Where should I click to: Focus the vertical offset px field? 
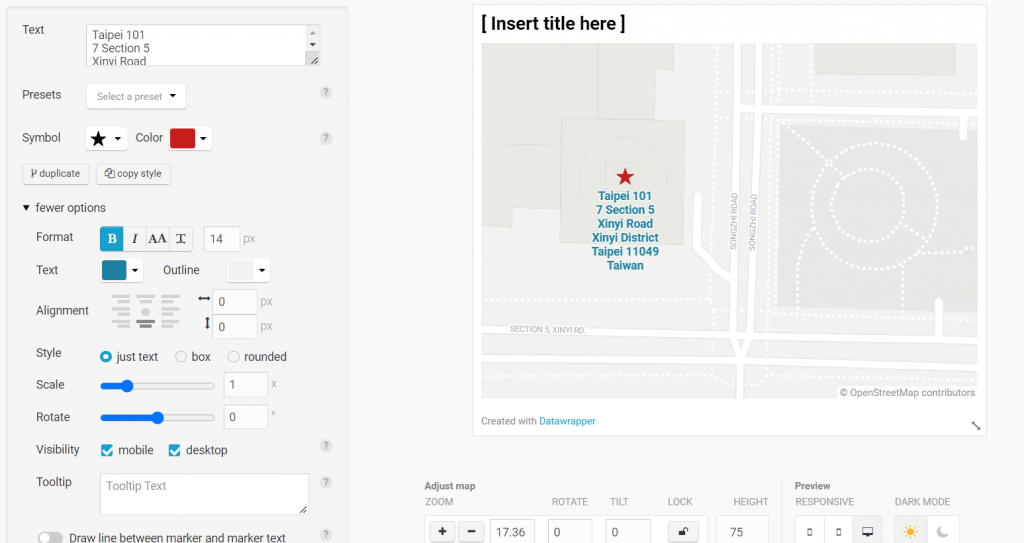click(234, 327)
